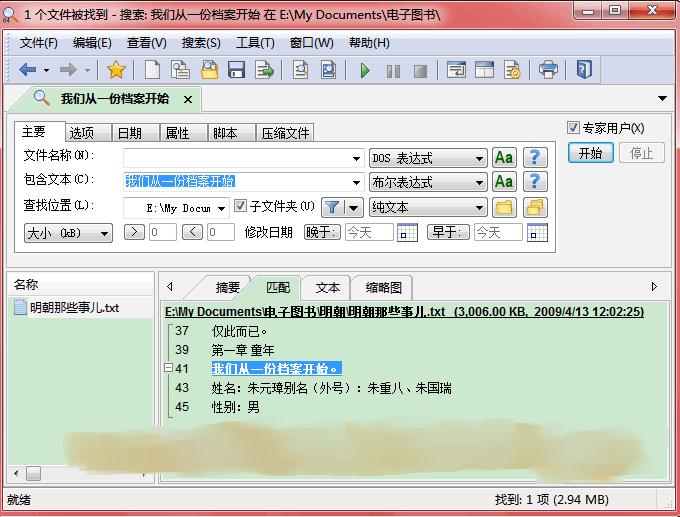
Task: Switch to the 脚本 tab
Action: pyautogui.click(x=231, y=133)
